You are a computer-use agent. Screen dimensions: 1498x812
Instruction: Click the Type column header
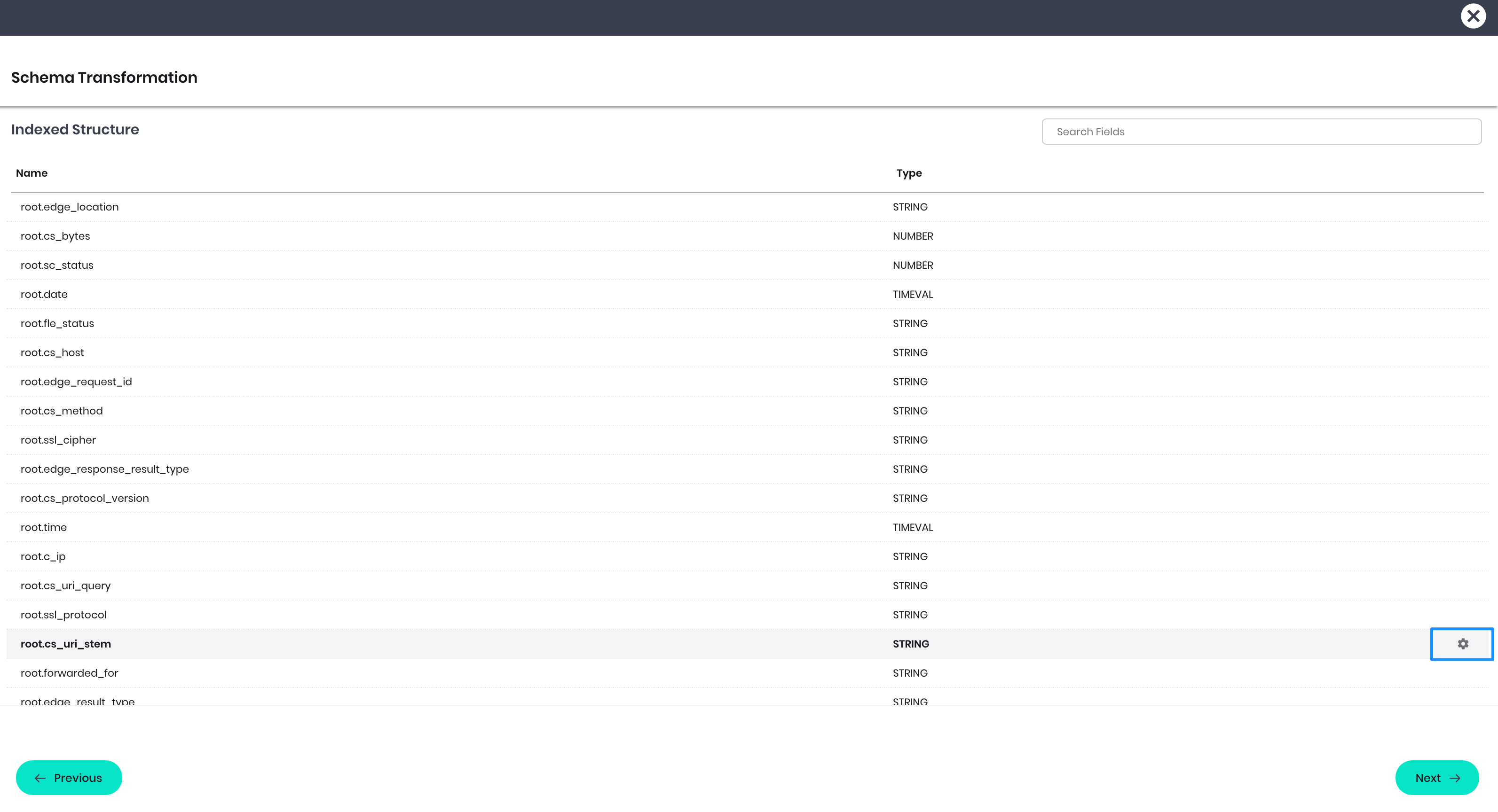pos(909,173)
